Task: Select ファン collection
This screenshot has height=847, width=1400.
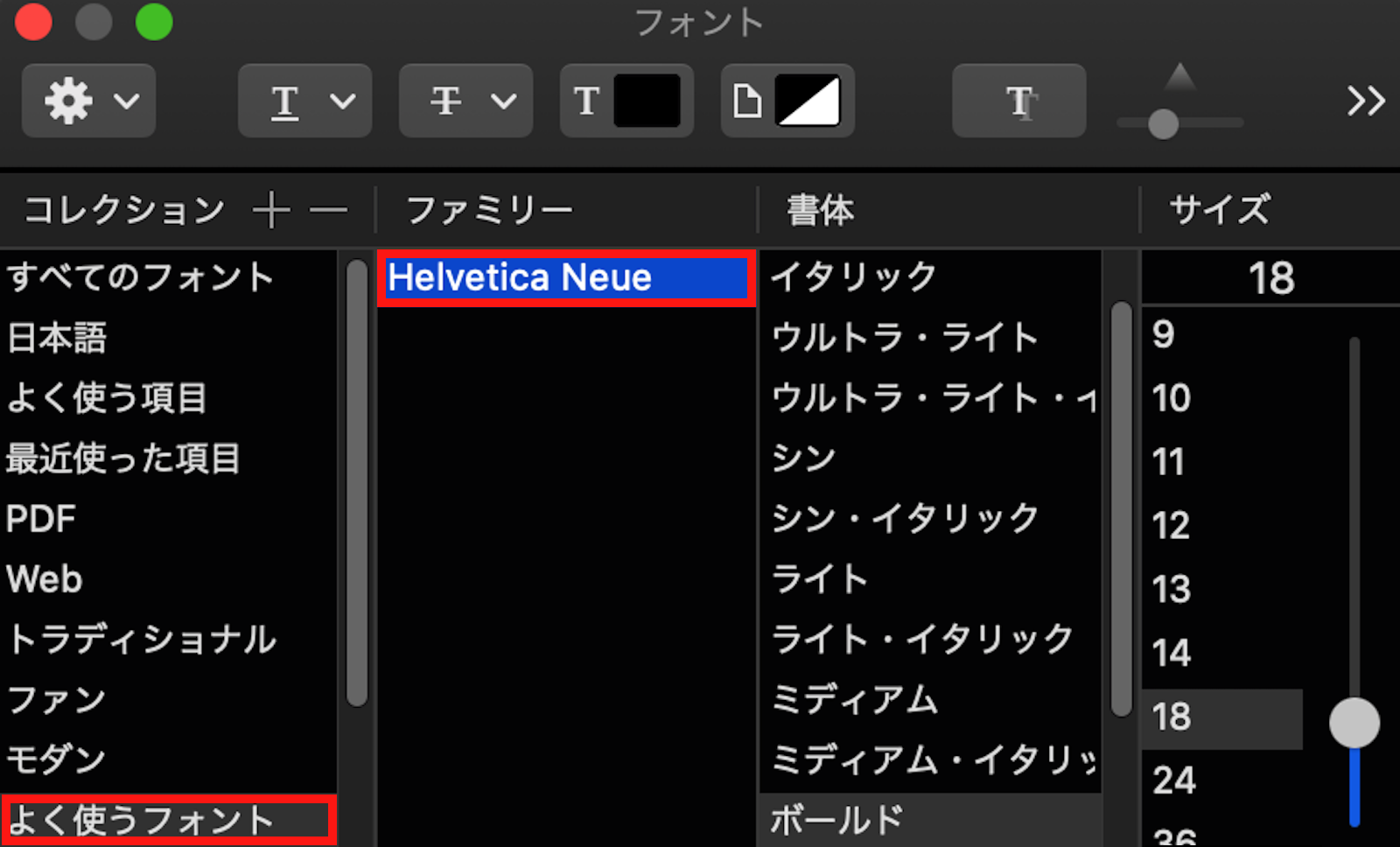Action: coord(168,700)
